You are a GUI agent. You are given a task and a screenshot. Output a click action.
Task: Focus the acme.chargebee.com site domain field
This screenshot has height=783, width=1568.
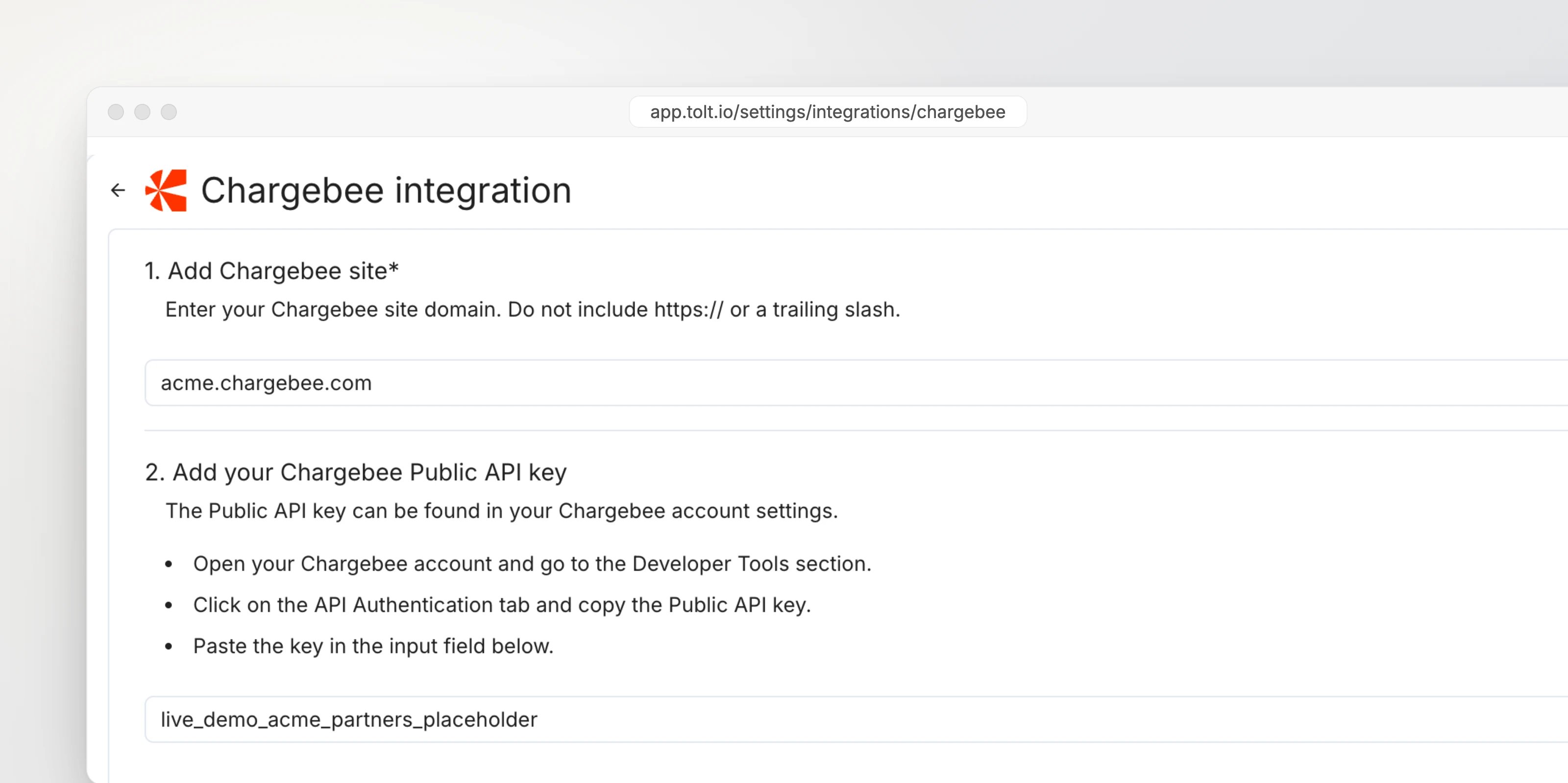tap(857, 383)
